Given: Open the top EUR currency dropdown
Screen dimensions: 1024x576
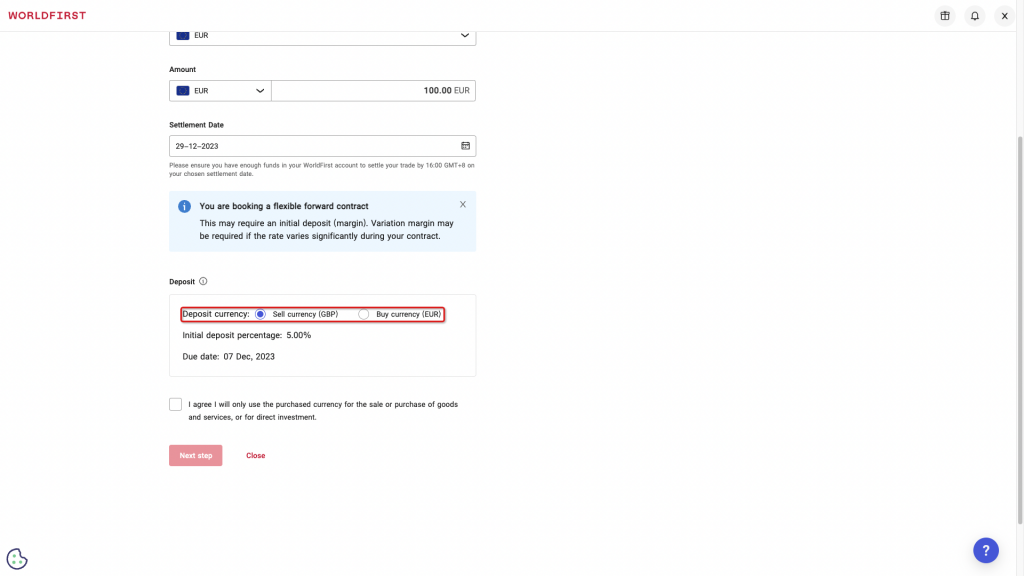Looking at the screenshot, I should 322,36.
